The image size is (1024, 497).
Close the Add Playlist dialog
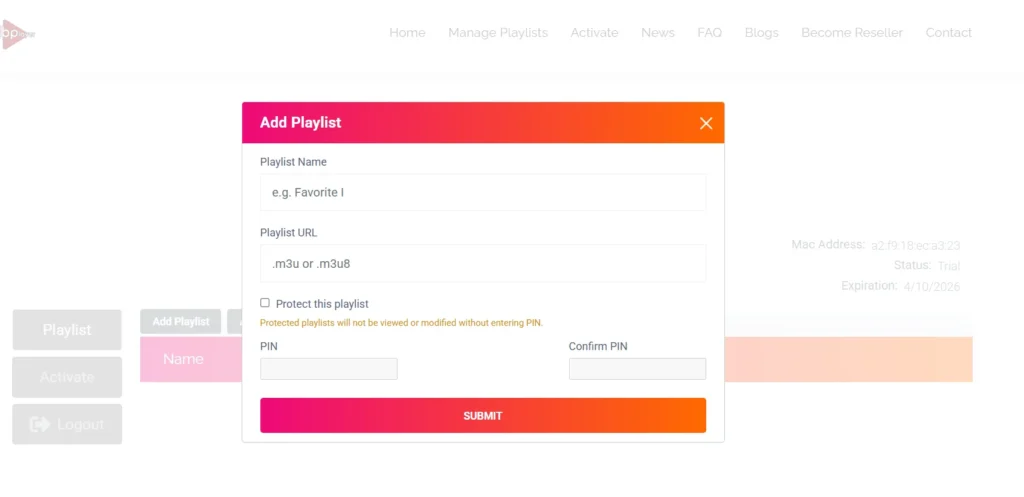(705, 123)
